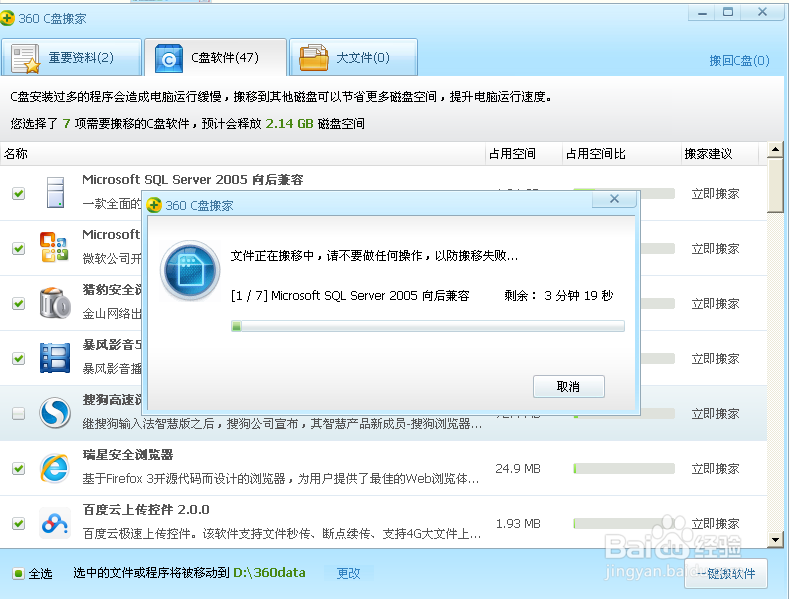Click the 更改 destination link
The image size is (789, 599).
348,573
